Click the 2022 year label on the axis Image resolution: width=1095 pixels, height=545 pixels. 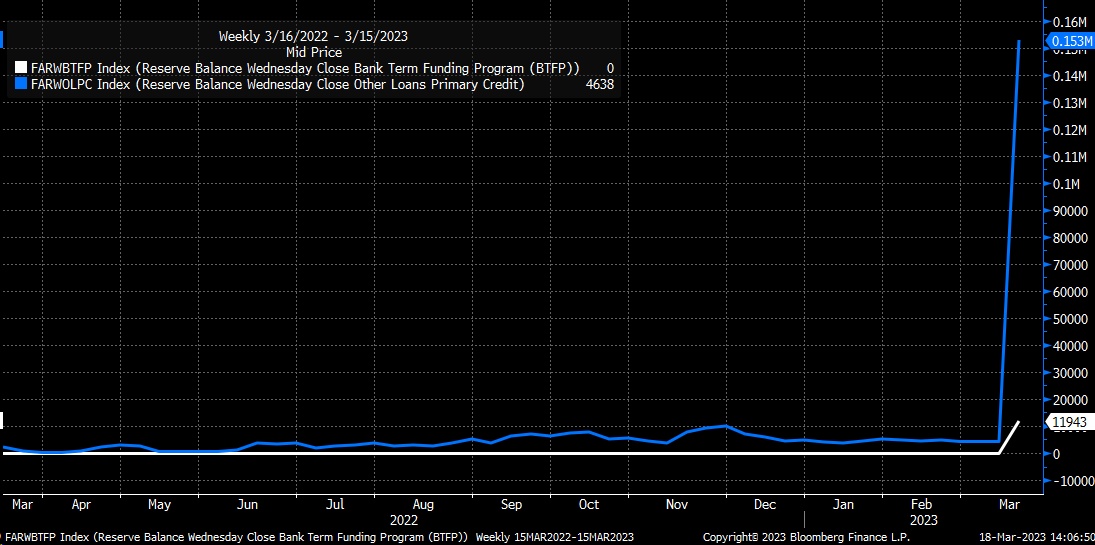tap(400, 520)
